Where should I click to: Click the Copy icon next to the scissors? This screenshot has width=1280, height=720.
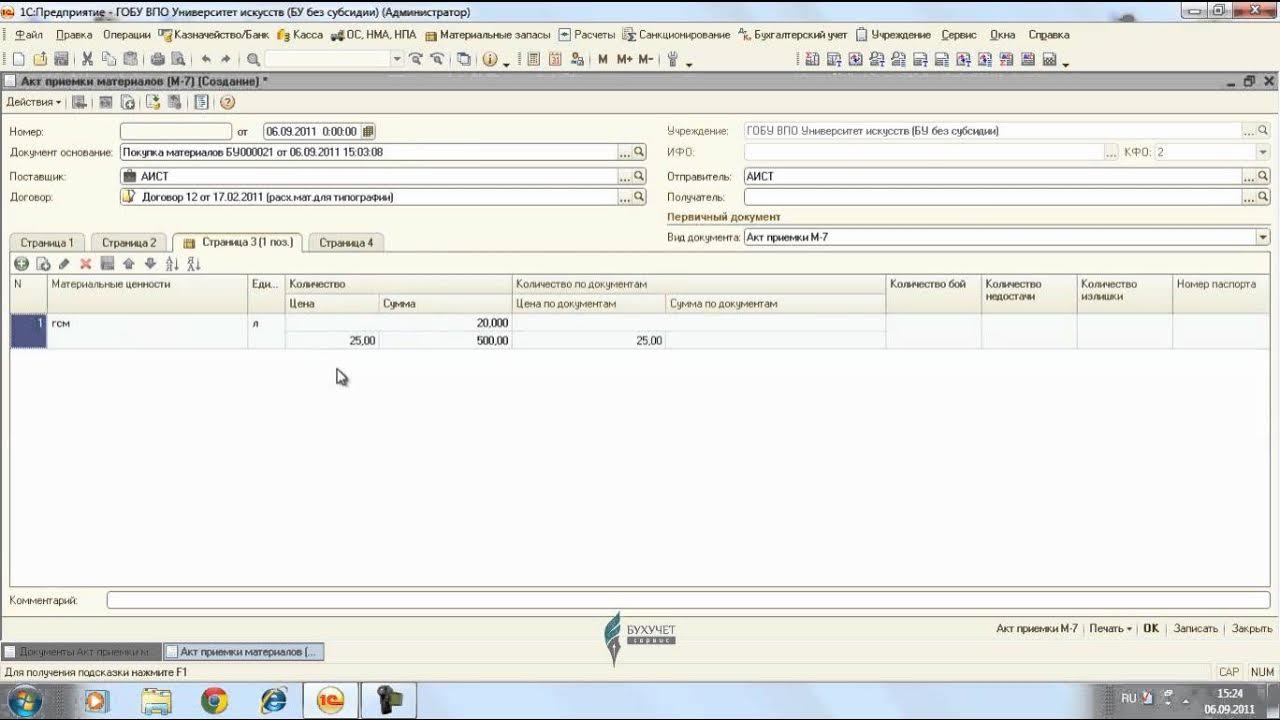108,60
